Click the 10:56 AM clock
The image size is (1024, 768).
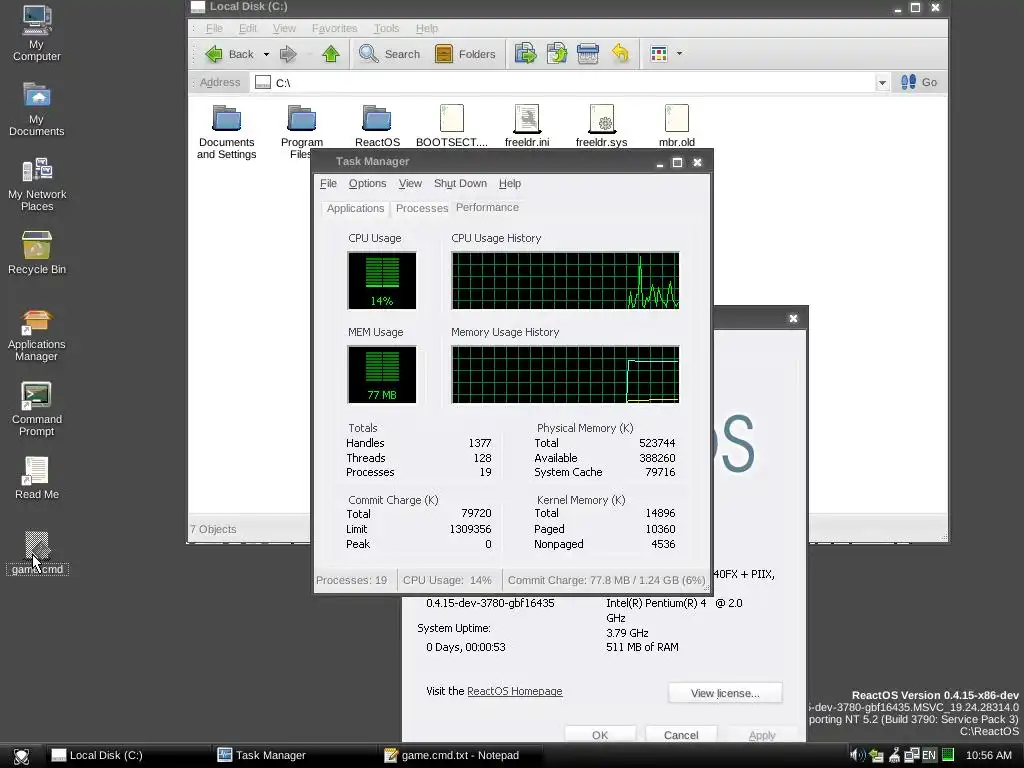(989, 755)
